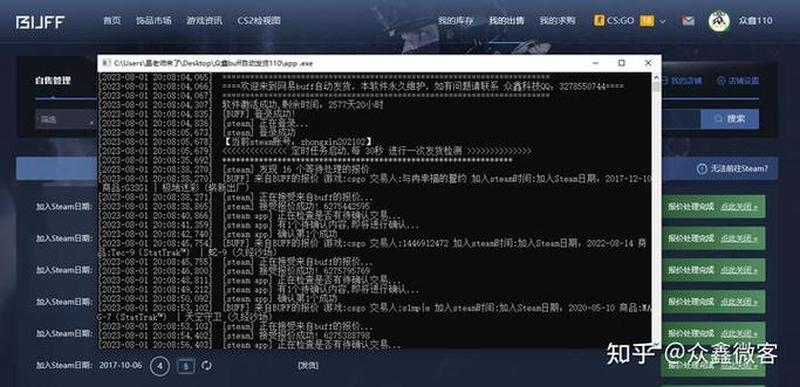Click the console scrollbar down arrow
Screen dimensions: 800x387
click(656, 343)
